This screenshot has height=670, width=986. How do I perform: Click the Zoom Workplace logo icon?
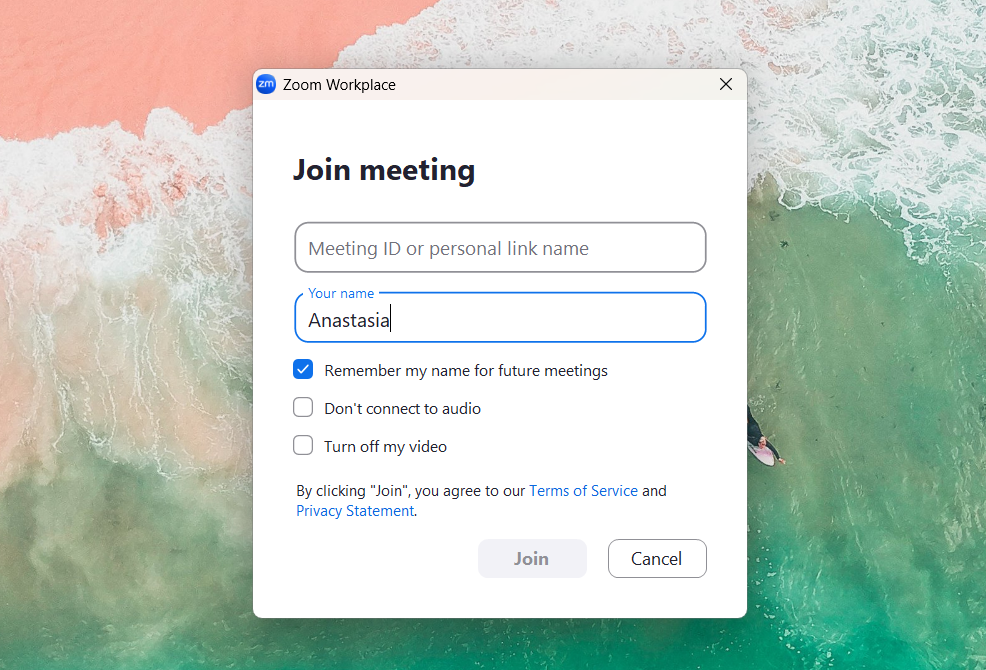pyautogui.click(x=266, y=84)
